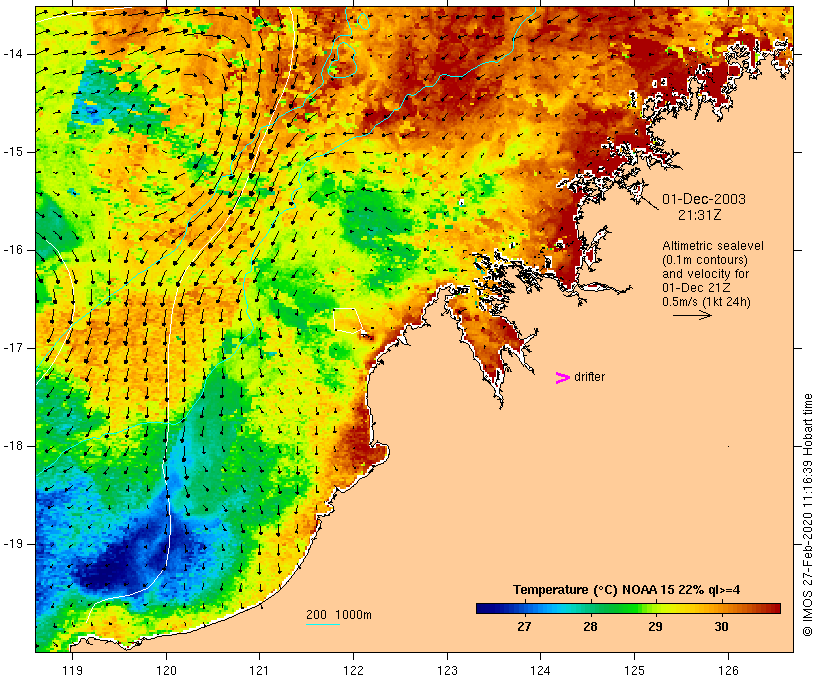
Task: Click the magenta drifter marker symbol
Action: (562, 378)
